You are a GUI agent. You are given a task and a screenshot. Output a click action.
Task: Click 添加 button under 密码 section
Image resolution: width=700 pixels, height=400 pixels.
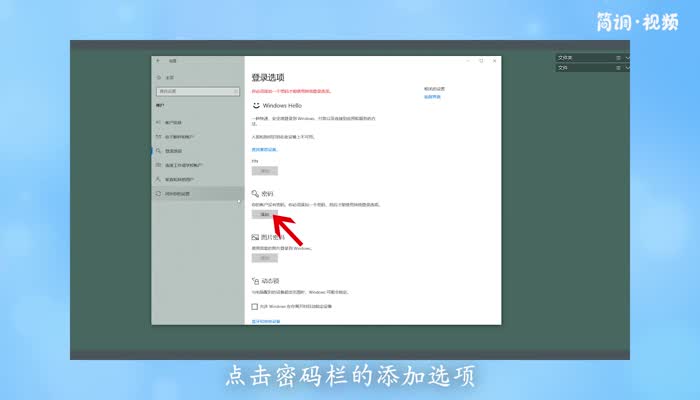(265, 214)
